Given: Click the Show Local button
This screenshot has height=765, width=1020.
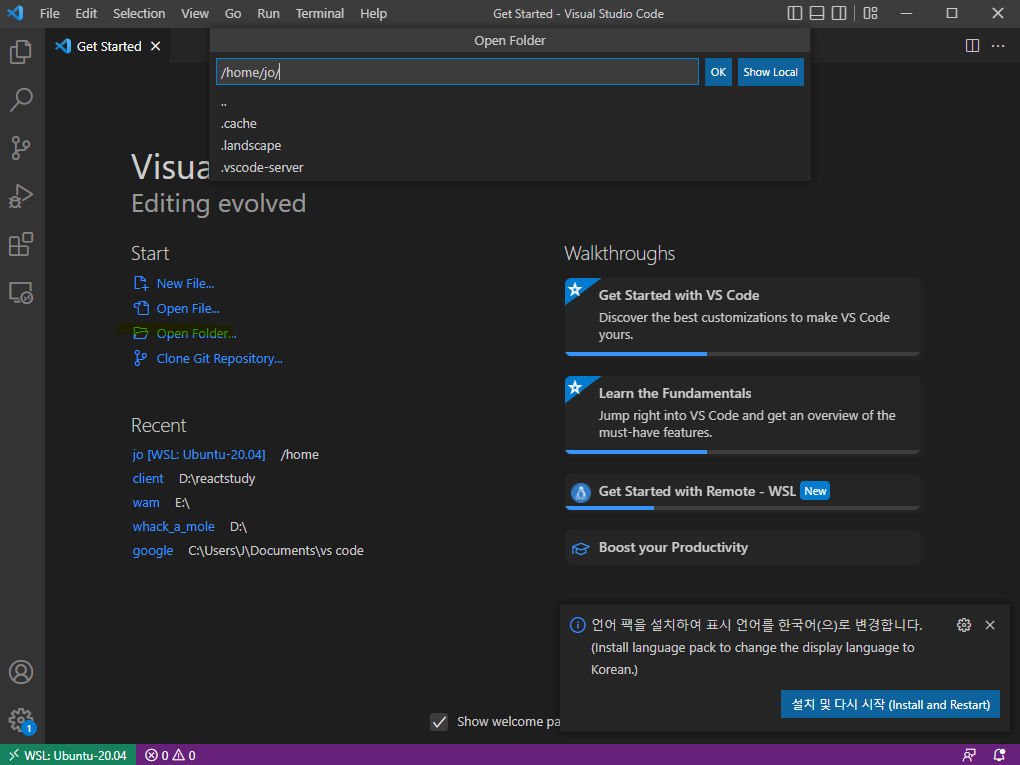Looking at the screenshot, I should pyautogui.click(x=770, y=72).
